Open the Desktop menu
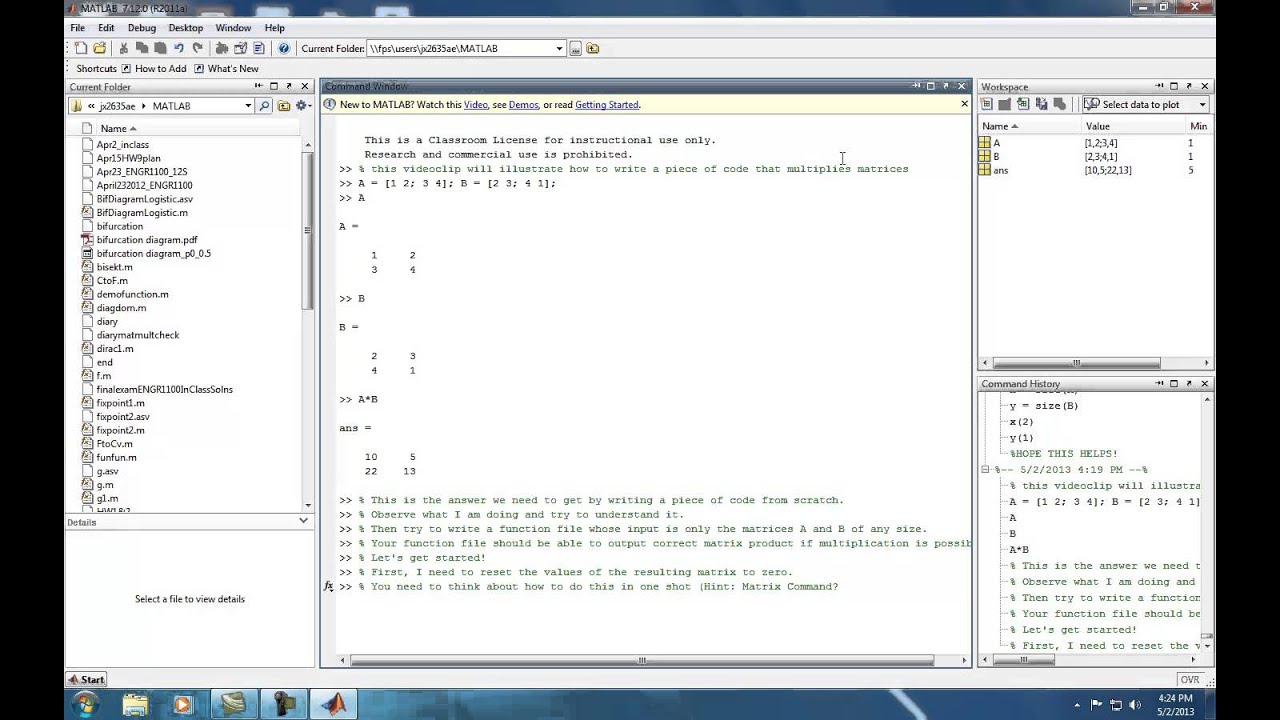Viewport: 1280px width, 720px height. coord(185,28)
